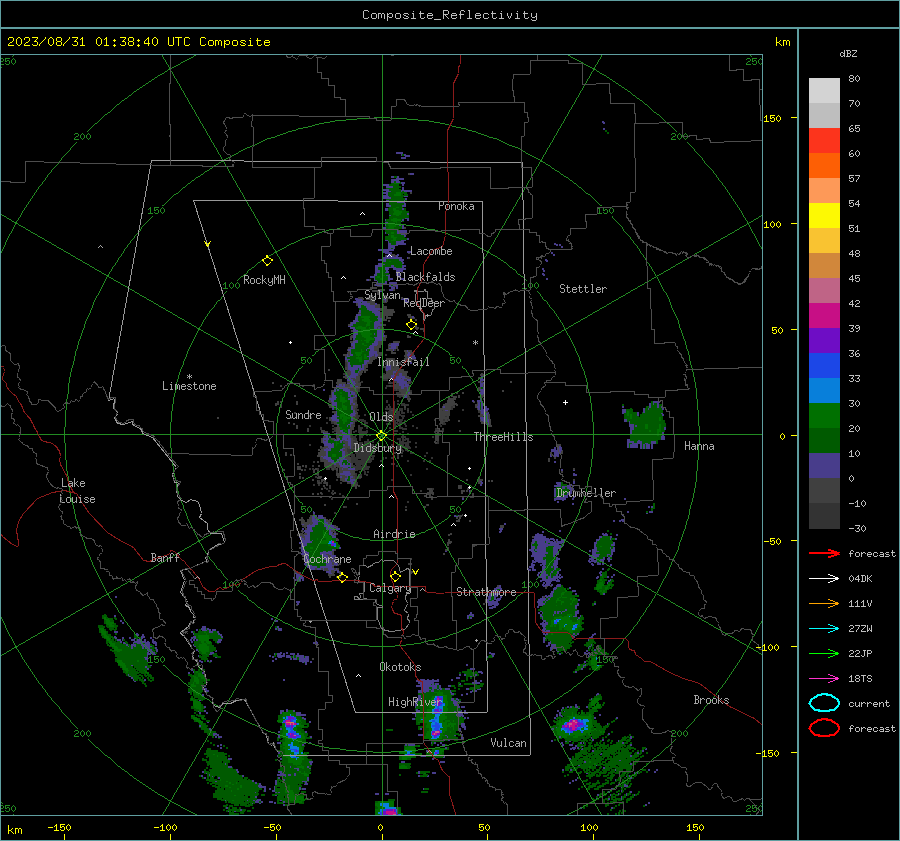
Task: Select yellow diamond marker above Calgary label
Action: (x=395, y=576)
